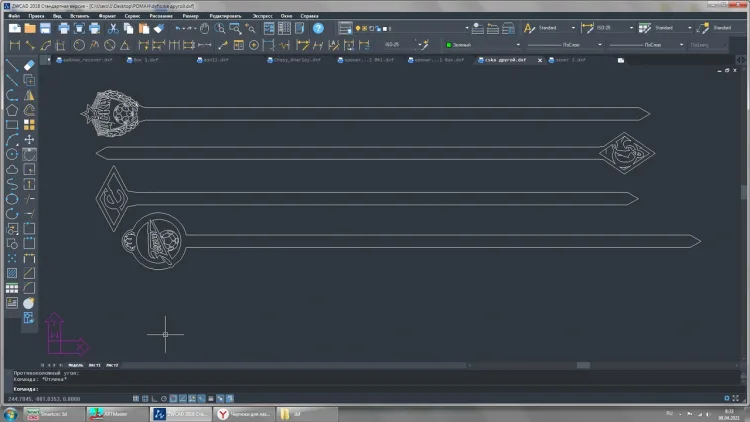Image resolution: width=750 pixels, height=422 pixels.
Task: Select the Polygon draw tool
Action: (x=12, y=110)
